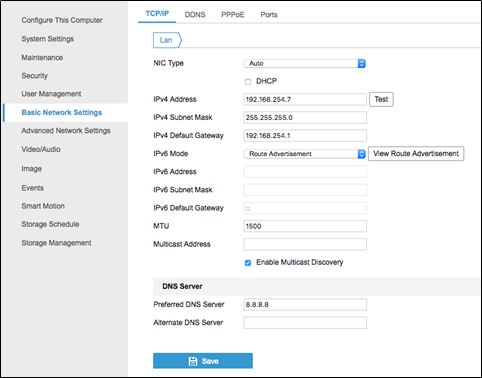Screen dimensions: 482x378
Task: Click the Save button with disk icon
Action: (x=203, y=361)
